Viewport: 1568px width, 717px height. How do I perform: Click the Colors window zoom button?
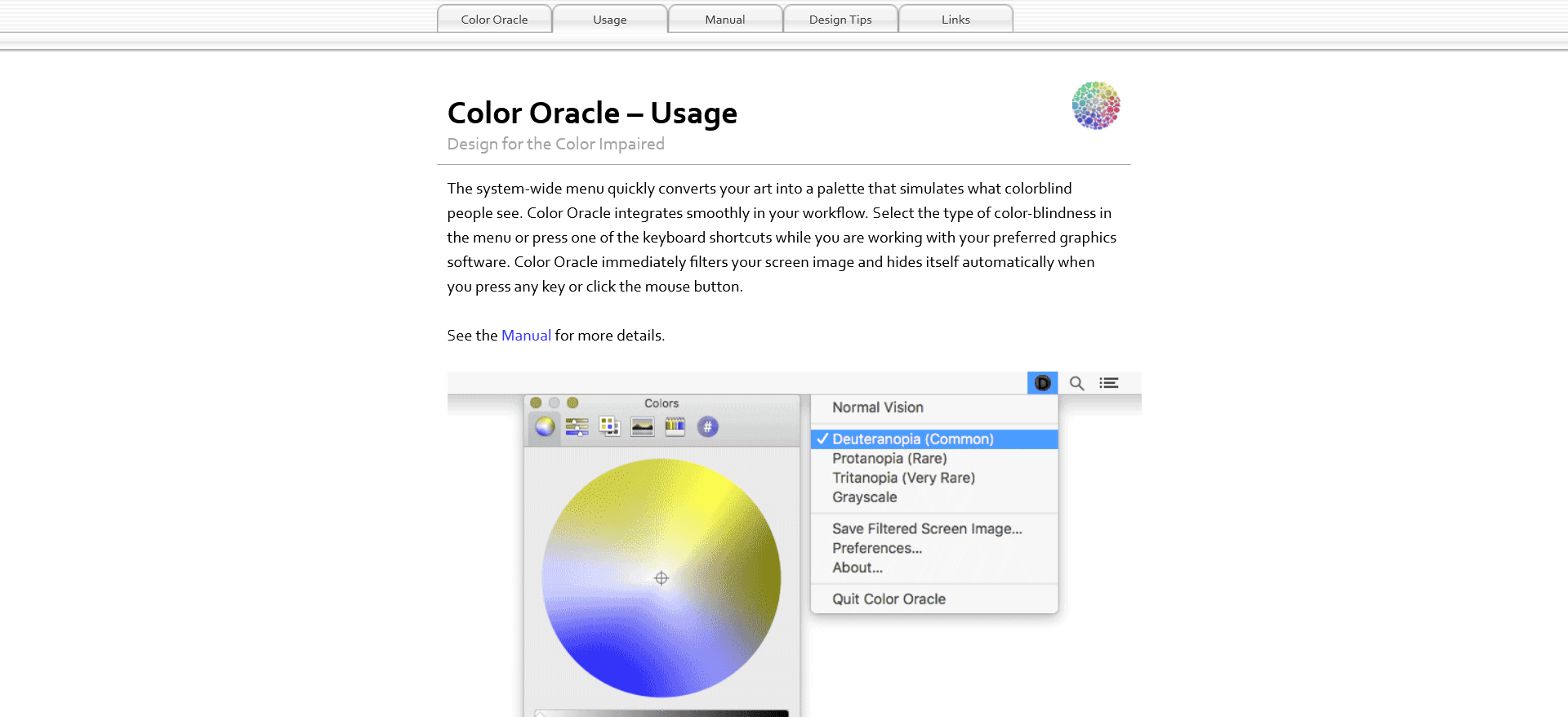point(572,403)
